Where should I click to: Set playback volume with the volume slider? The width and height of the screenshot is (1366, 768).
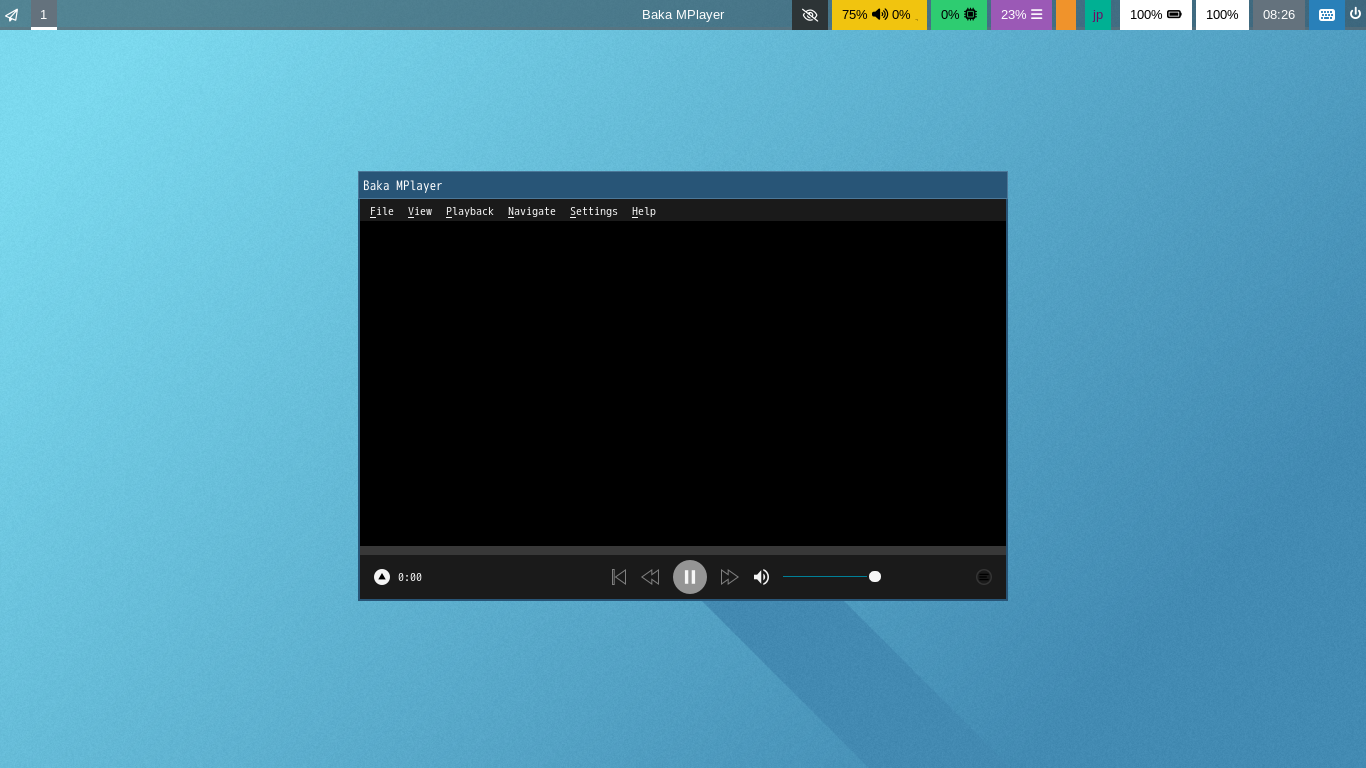(831, 577)
